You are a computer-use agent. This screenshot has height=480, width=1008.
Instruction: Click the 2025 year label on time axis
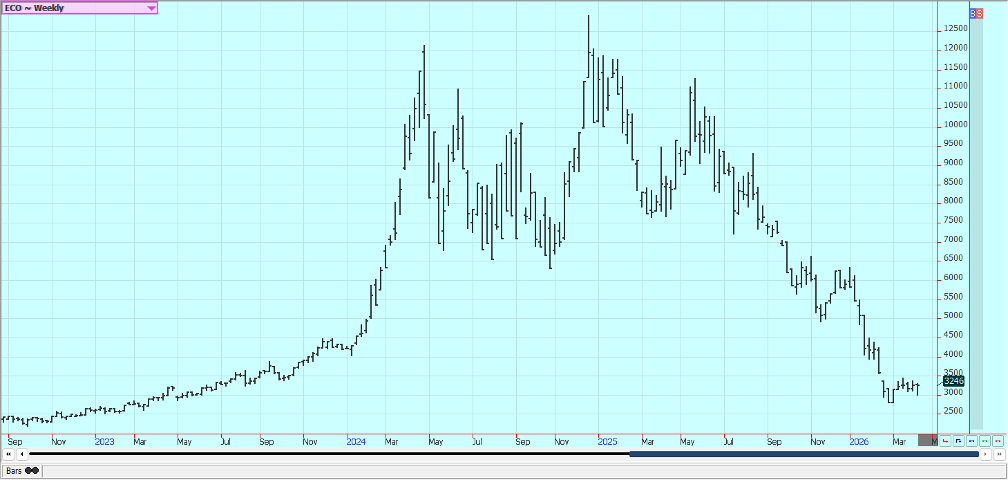click(x=607, y=440)
